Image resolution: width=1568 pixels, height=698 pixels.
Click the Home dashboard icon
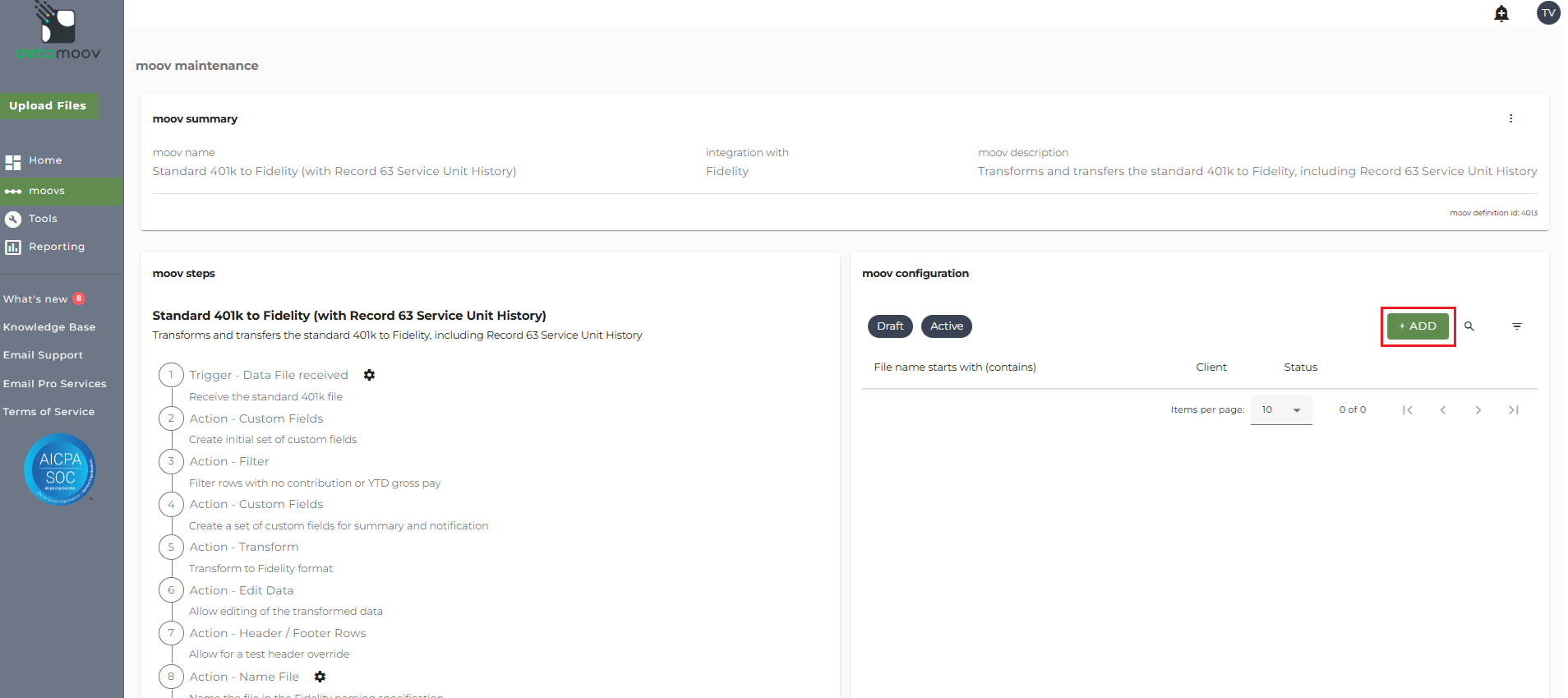pos(12,162)
